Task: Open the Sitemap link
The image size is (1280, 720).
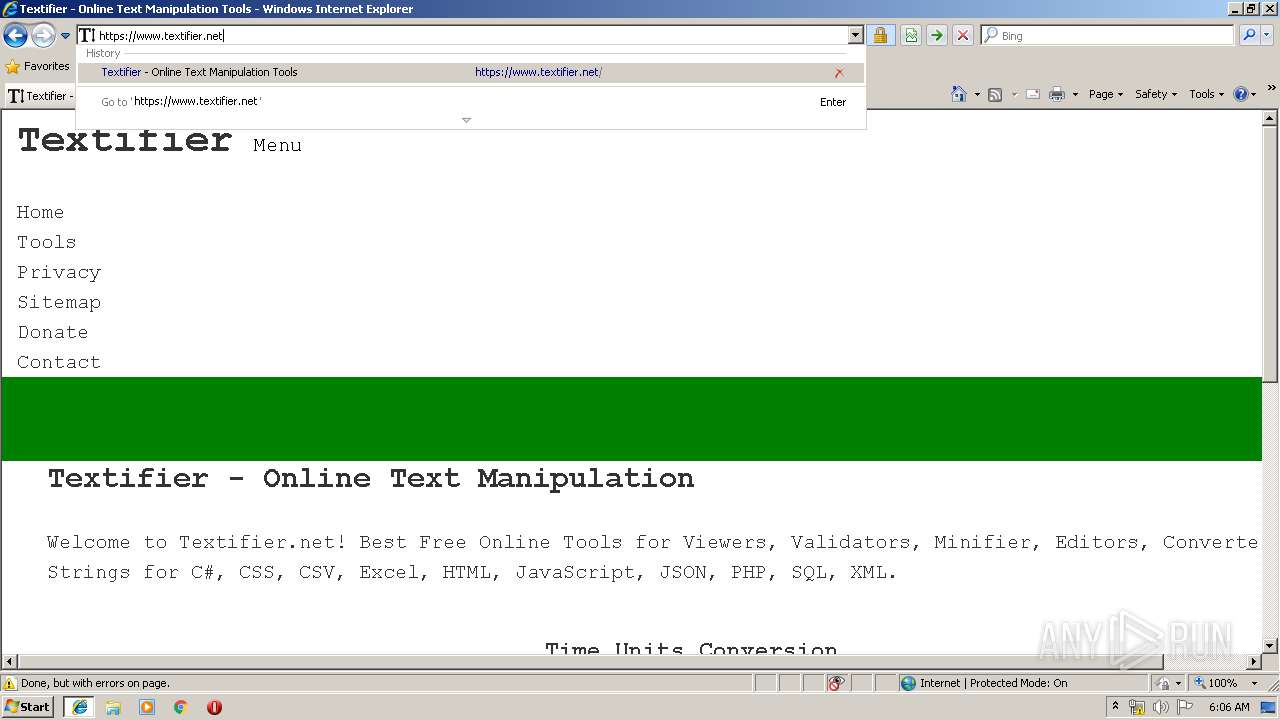Action: point(59,302)
